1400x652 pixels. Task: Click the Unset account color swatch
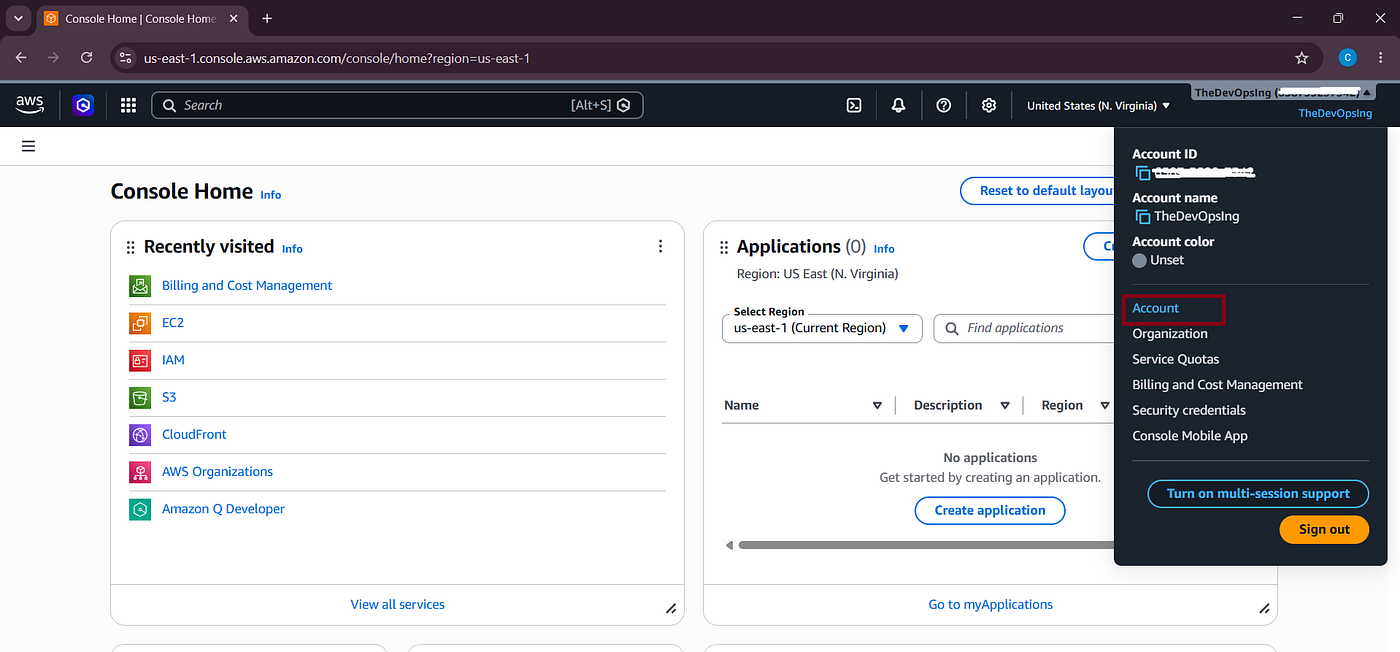pyautogui.click(x=1139, y=260)
